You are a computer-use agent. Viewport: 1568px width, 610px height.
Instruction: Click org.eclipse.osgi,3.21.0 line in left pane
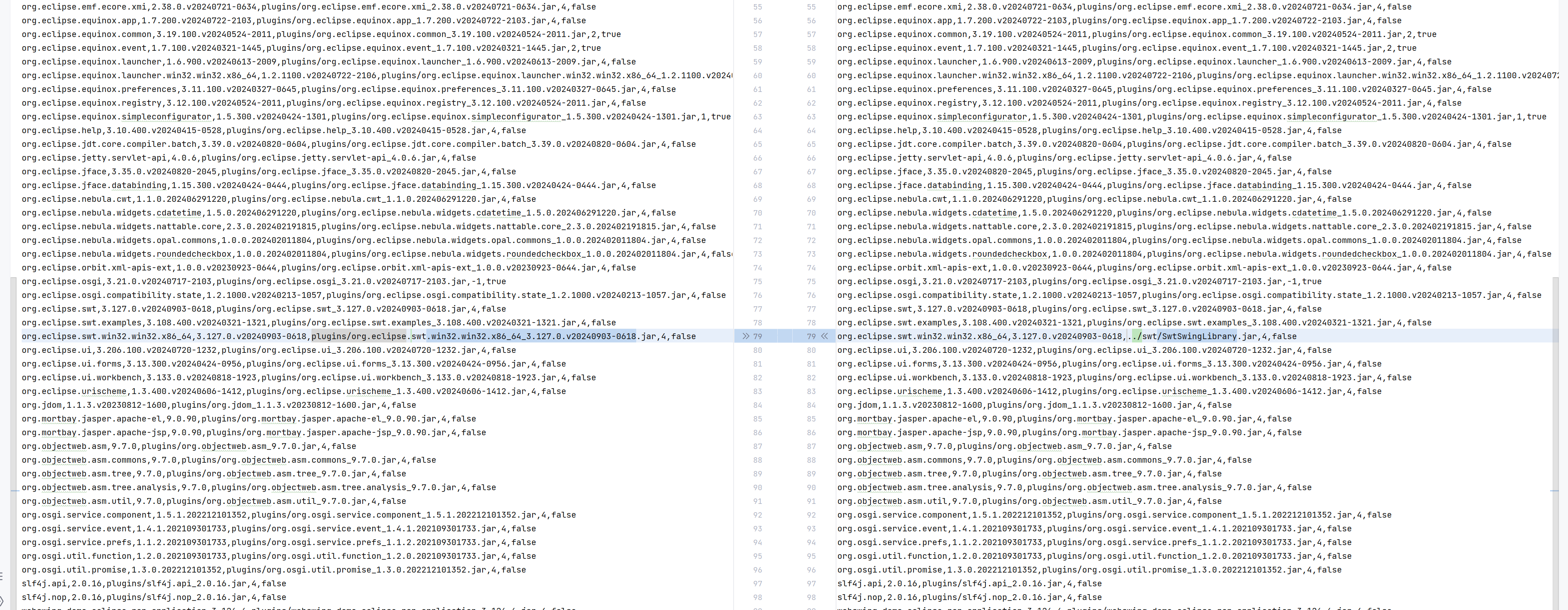click(x=264, y=282)
